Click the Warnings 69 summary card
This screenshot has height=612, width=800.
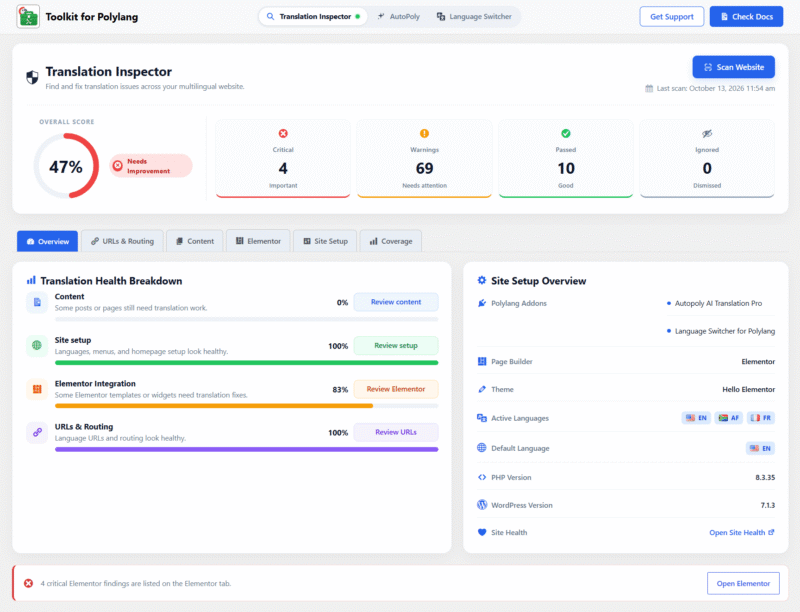[424, 159]
